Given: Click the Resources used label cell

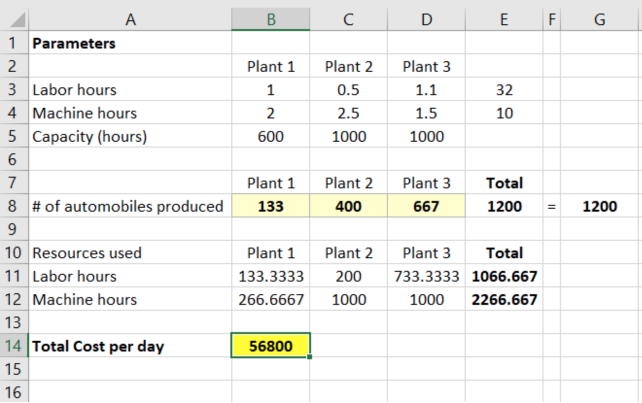Looking at the screenshot, I should [x=130, y=253].
